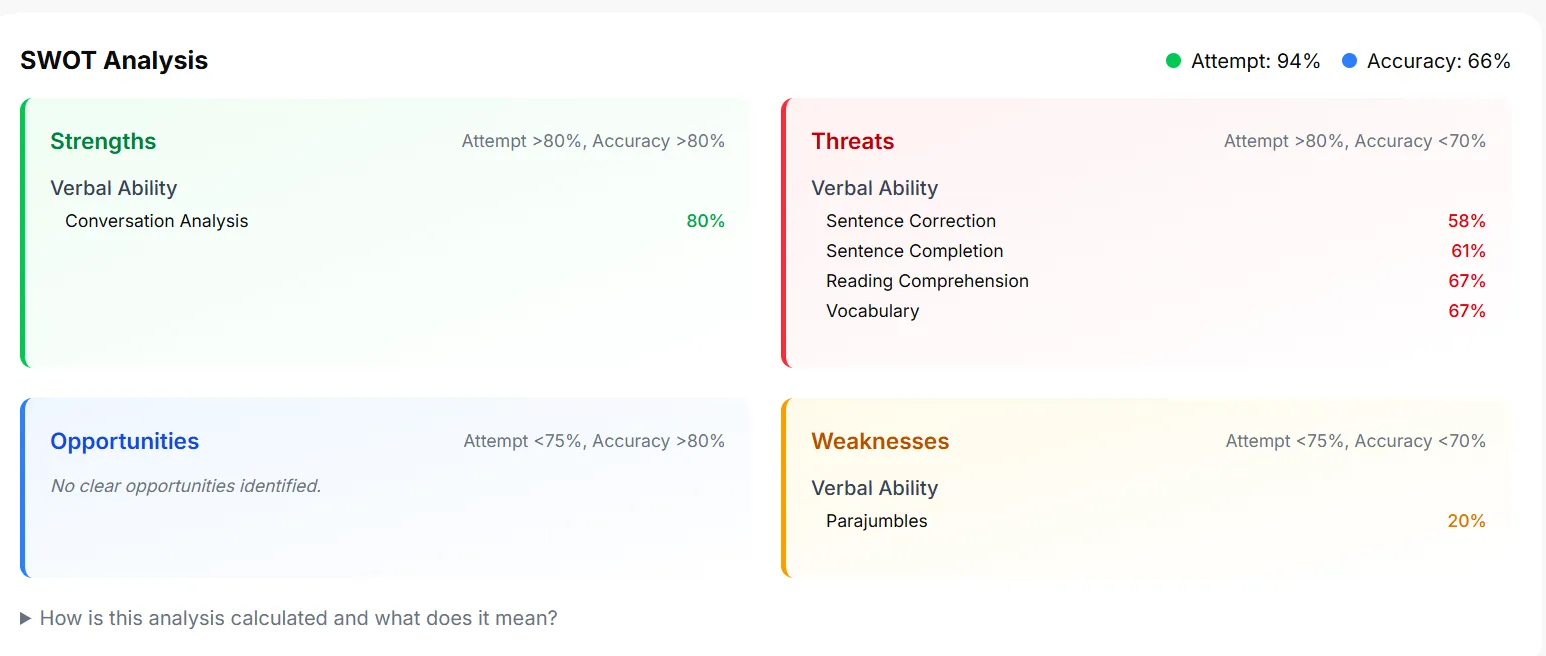This screenshot has width=1546, height=656.
Task: Open the Reading Comprehension topic
Action: pyautogui.click(x=927, y=281)
